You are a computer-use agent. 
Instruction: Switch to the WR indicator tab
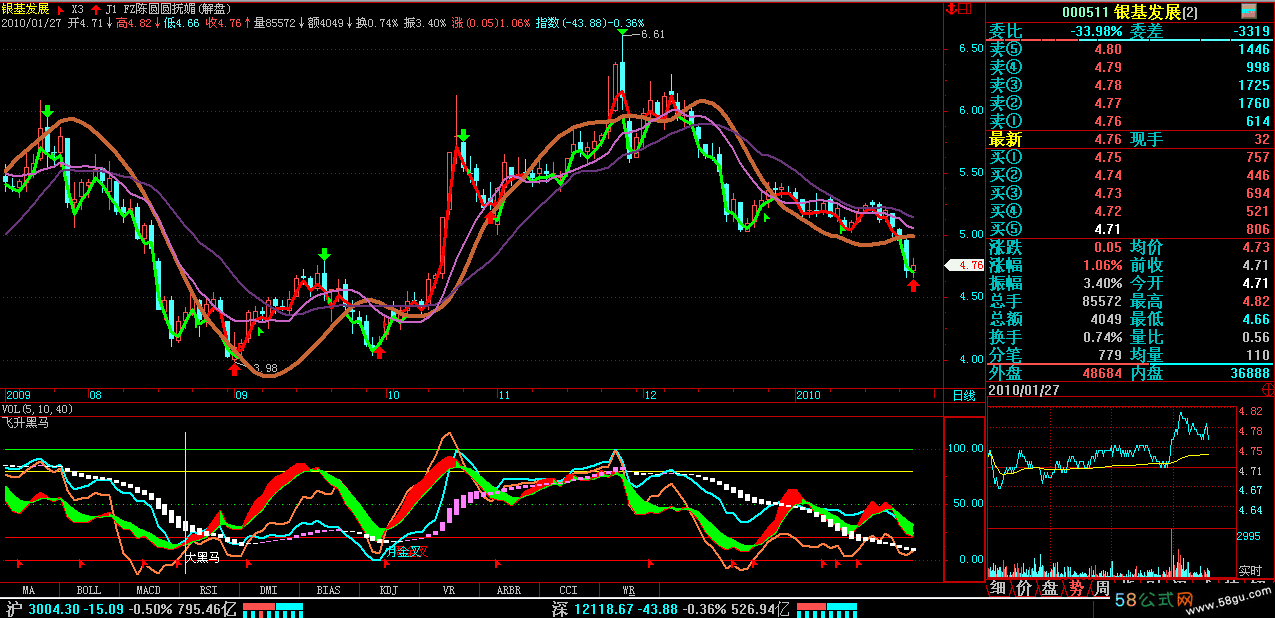[628, 590]
